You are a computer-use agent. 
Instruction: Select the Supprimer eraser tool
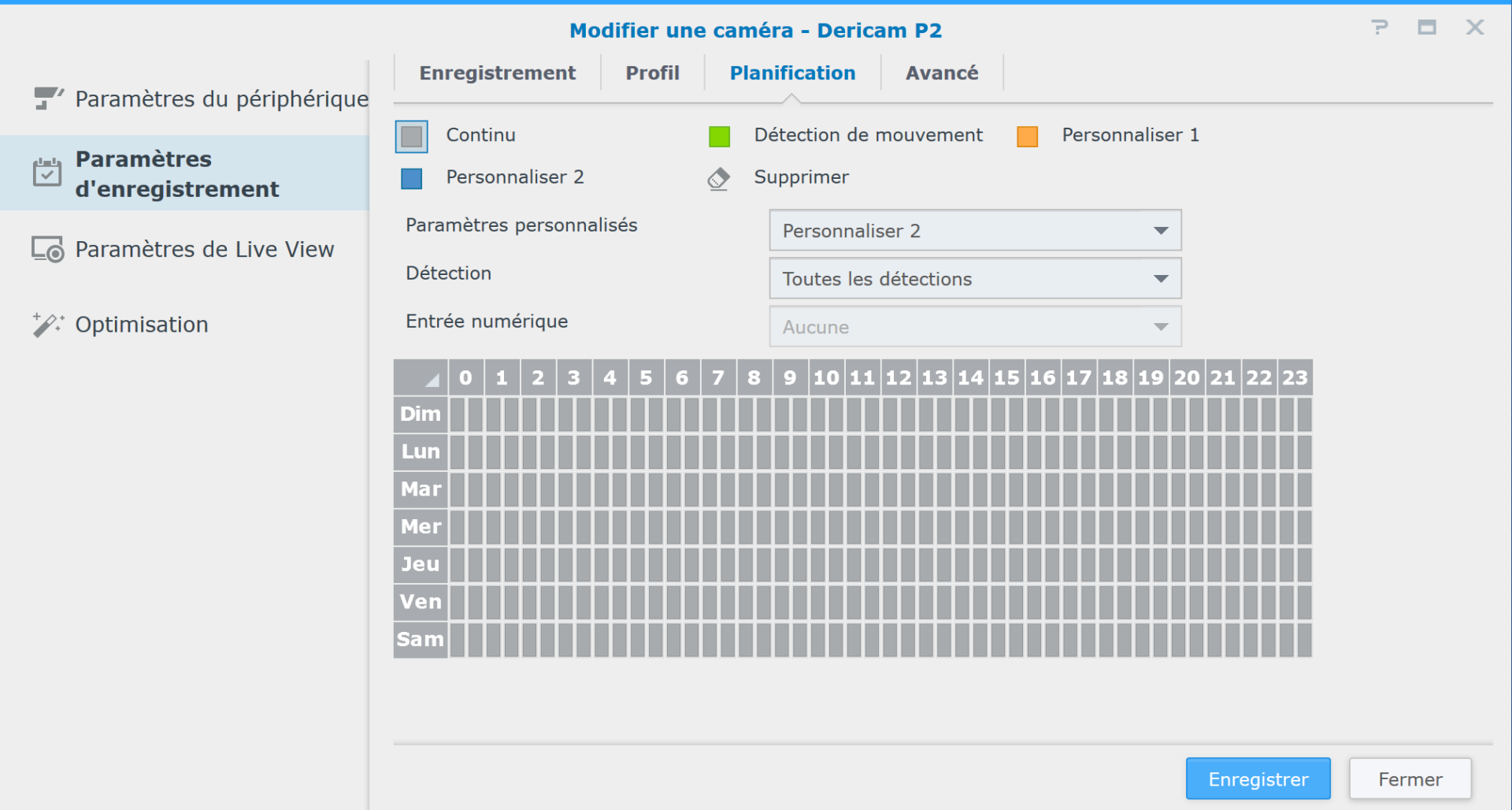718,178
